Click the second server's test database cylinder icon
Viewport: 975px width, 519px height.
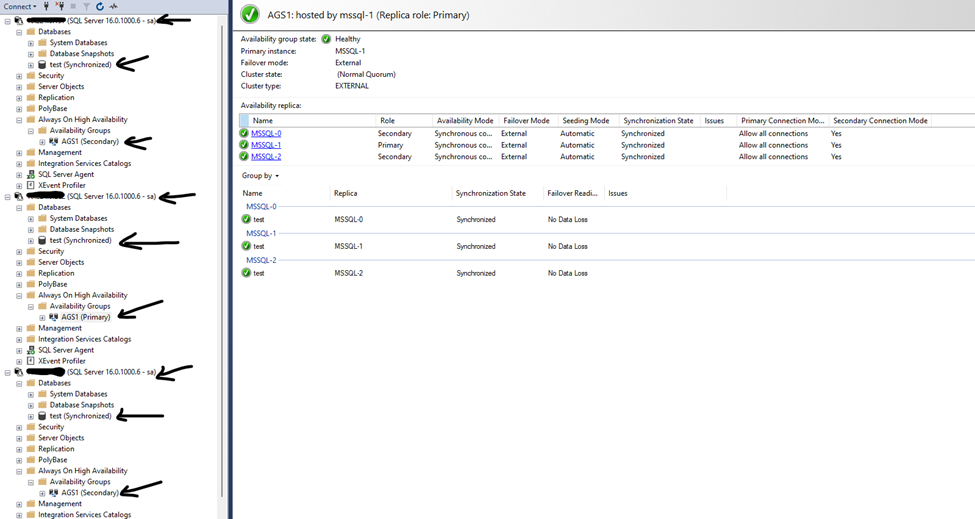click(42, 241)
